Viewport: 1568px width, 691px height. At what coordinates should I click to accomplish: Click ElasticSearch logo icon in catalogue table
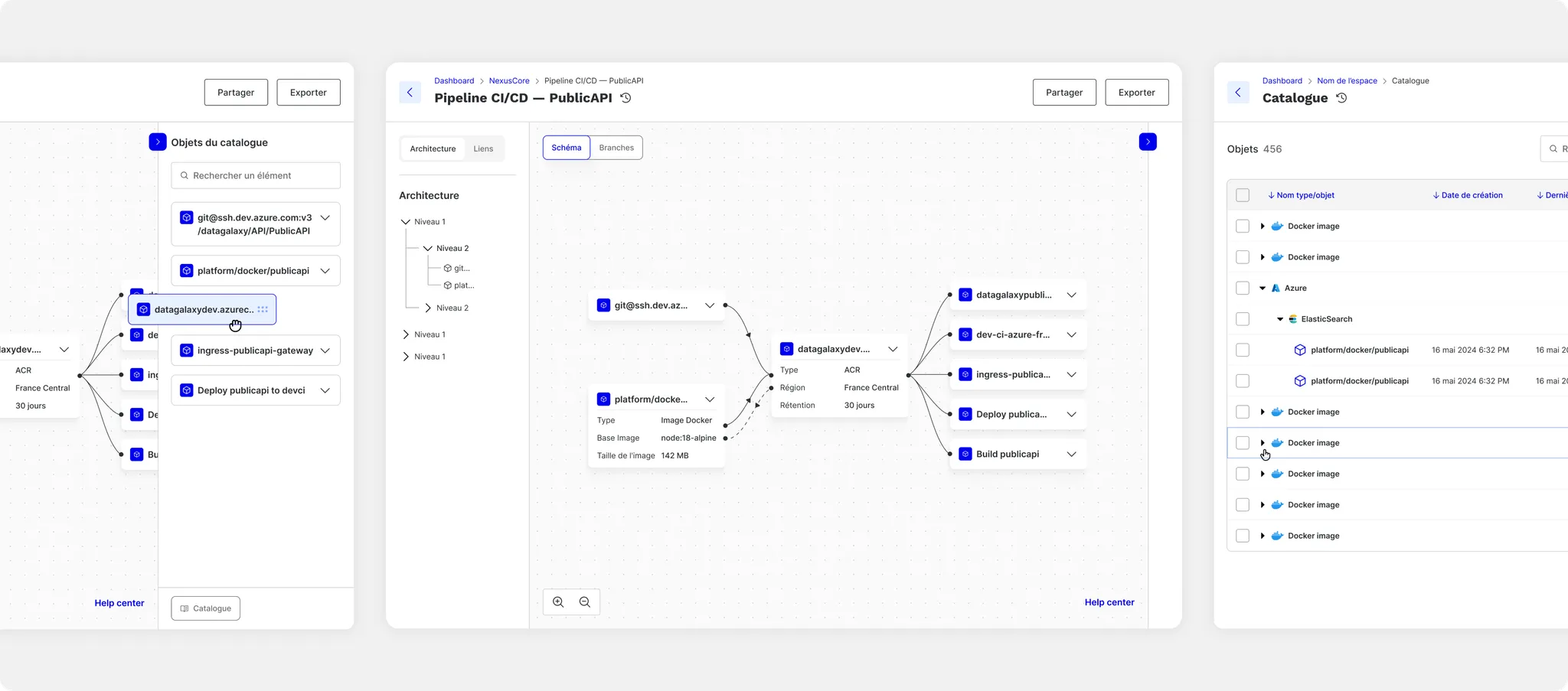point(1293,319)
